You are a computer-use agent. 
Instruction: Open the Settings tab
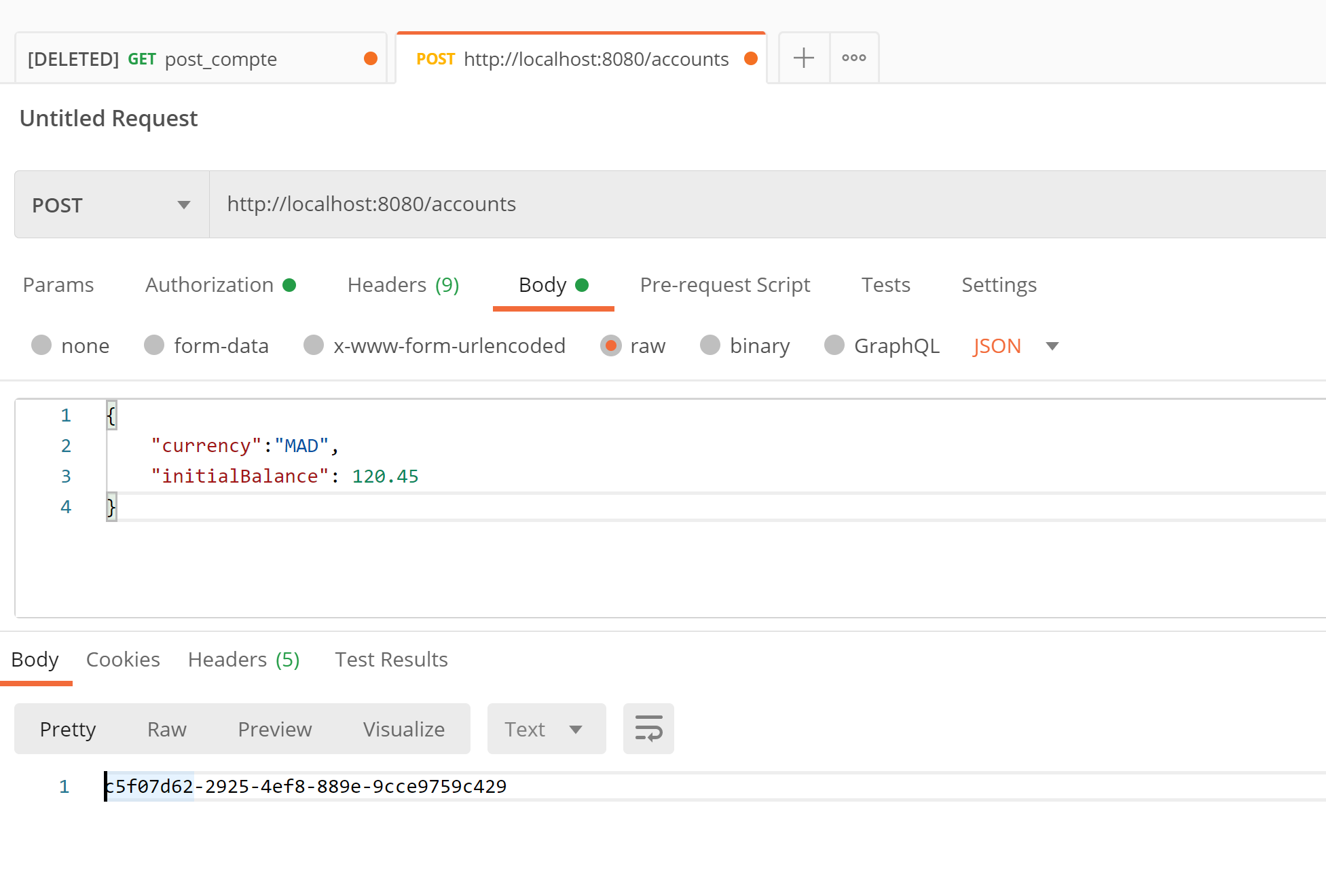(x=999, y=285)
